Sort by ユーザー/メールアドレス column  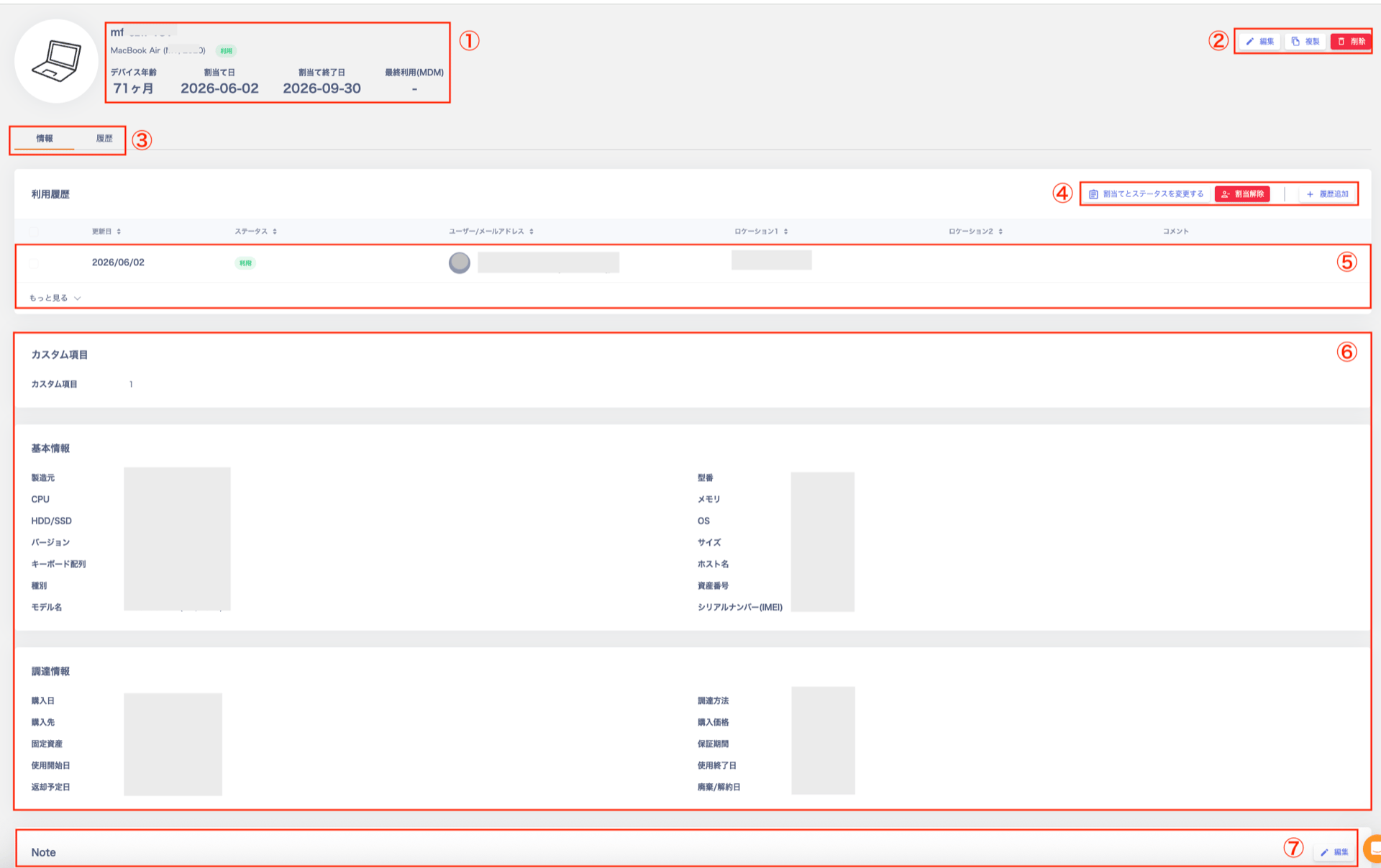(491, 232)
